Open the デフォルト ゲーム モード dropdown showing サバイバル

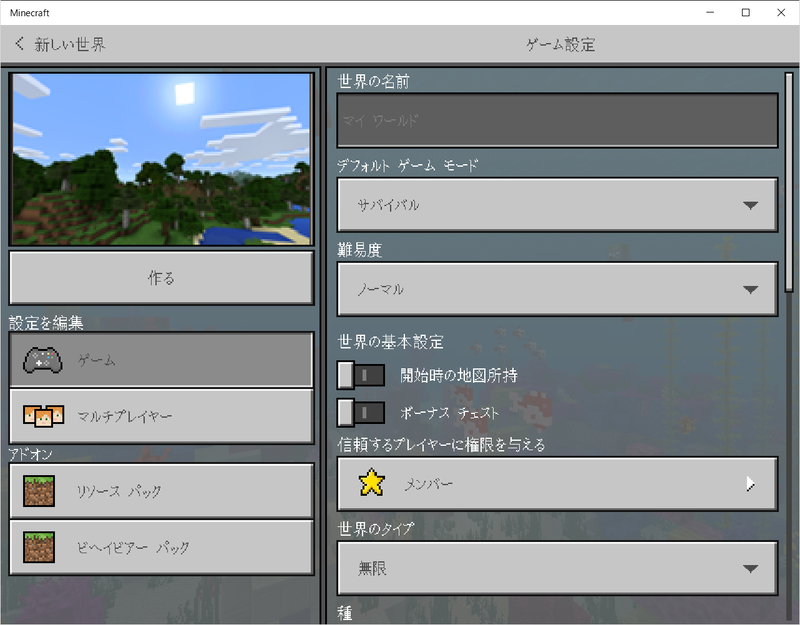(557, 205)
